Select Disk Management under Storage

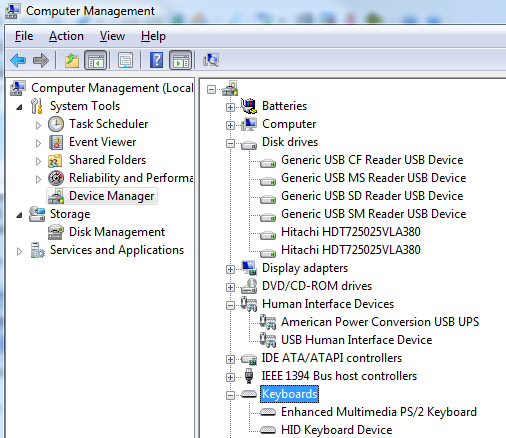[x=117, y=232]
